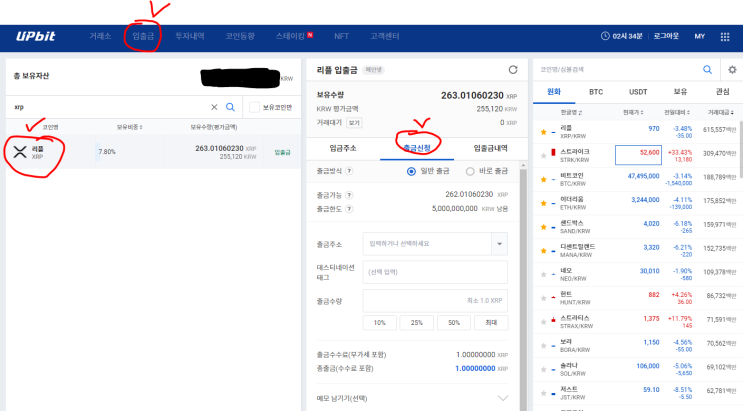The width and height of the screenshot is (743, 411).
Task: Open the 출금주소 dropdown arrow
Action: (x=499, y=244)
